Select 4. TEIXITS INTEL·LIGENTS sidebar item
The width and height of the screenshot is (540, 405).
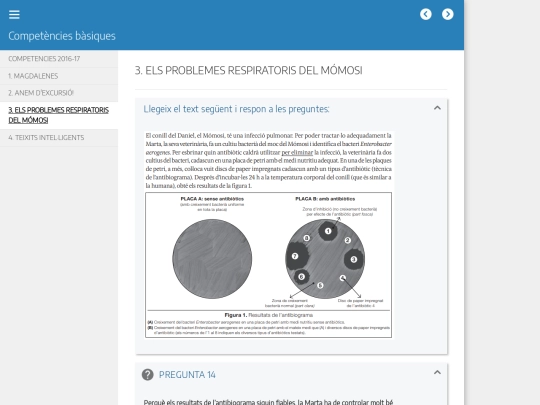[x=59, y=138]
